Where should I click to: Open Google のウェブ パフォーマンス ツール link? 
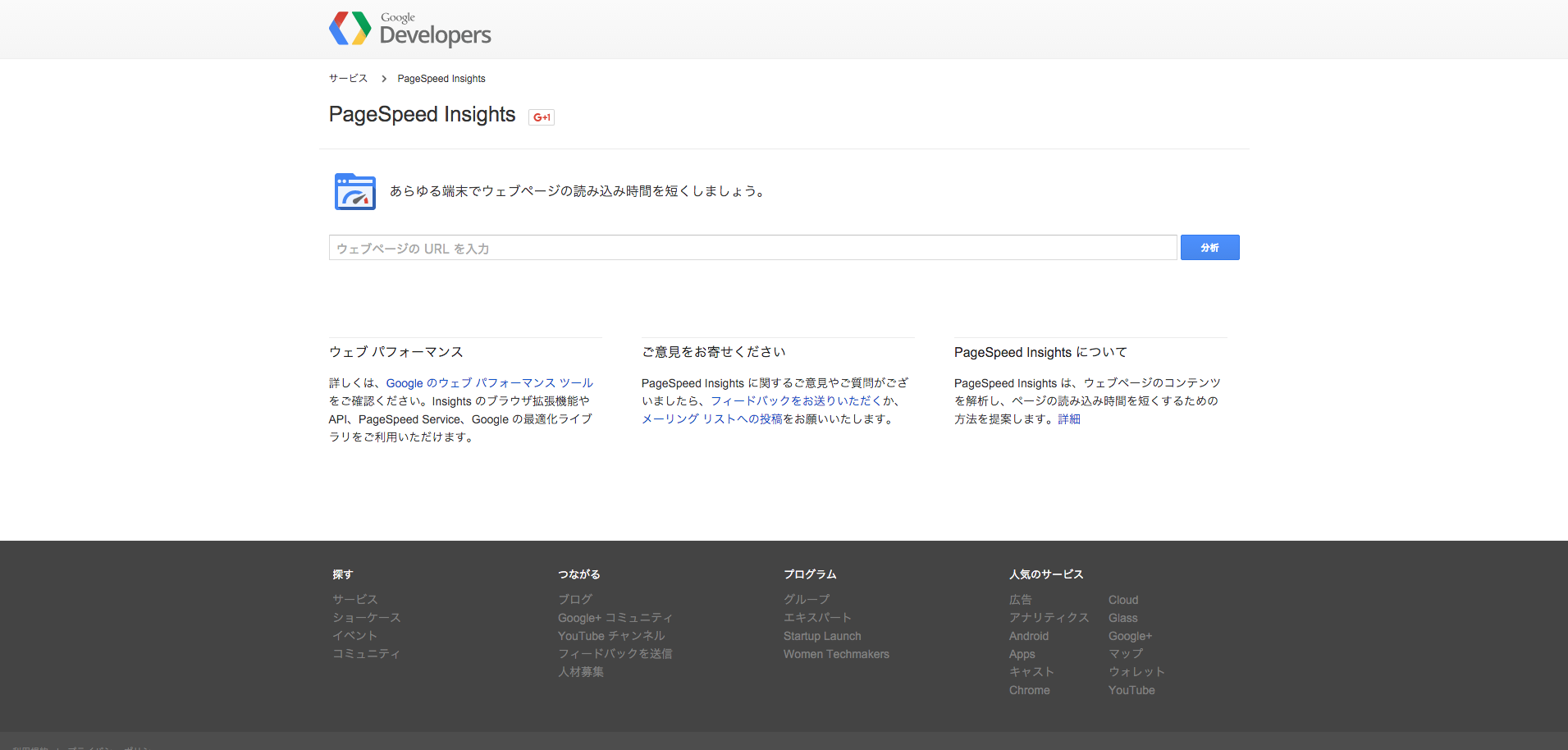pos(490,383)
